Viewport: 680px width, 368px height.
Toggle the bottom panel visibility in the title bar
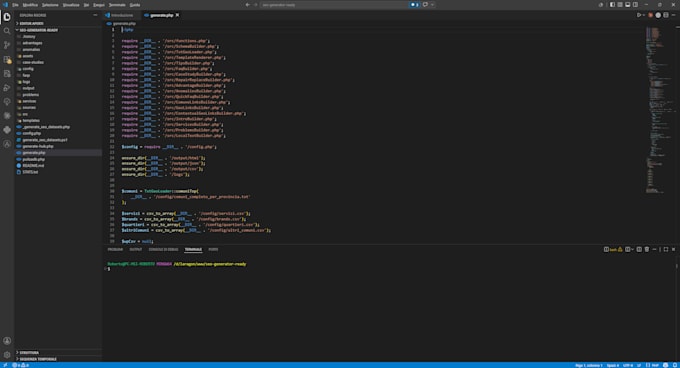tap(628, 5)
